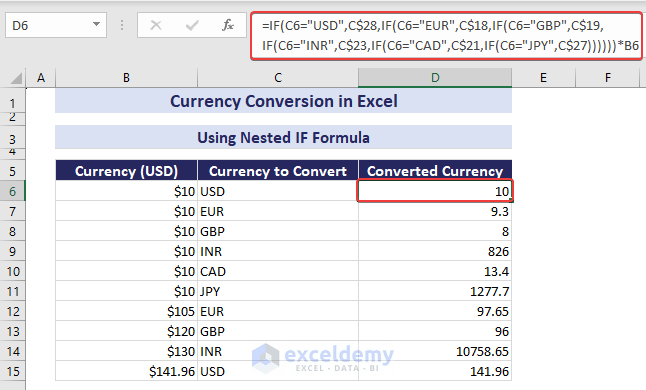The image size is (646, 390).
Task: Select cell with value 10758.65
Action: pyautogui.click(x=435, y=351)
